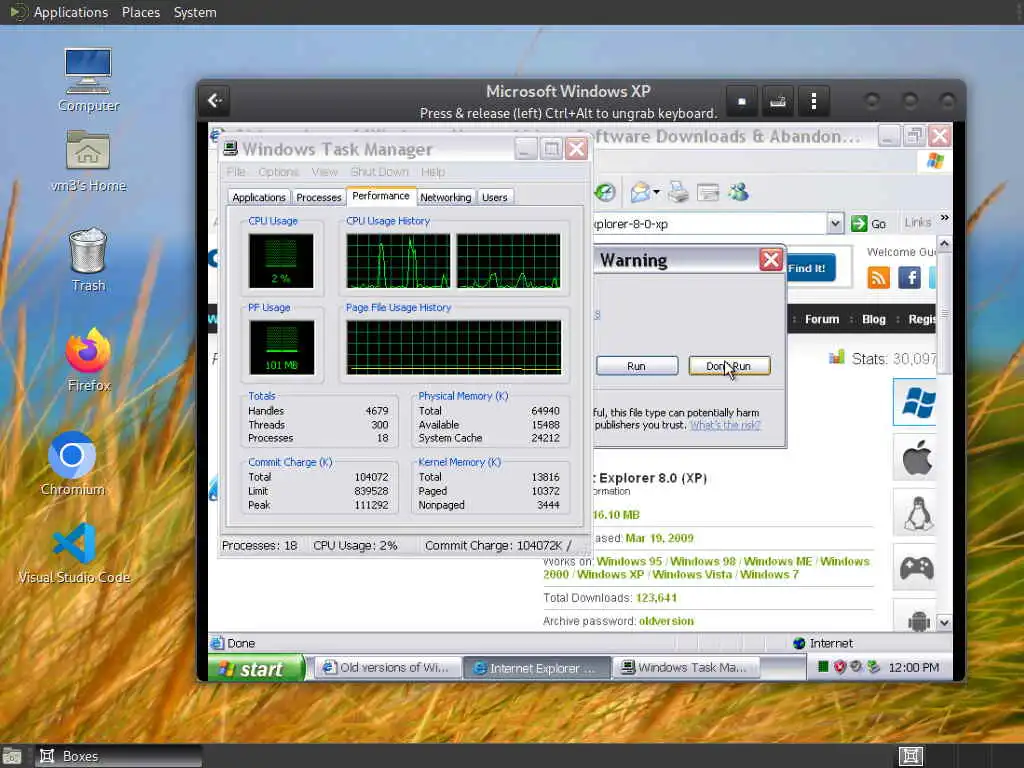Open the Places menu in top panel
Viewport: 1024px width, 768px height.
tap(140, 12)
